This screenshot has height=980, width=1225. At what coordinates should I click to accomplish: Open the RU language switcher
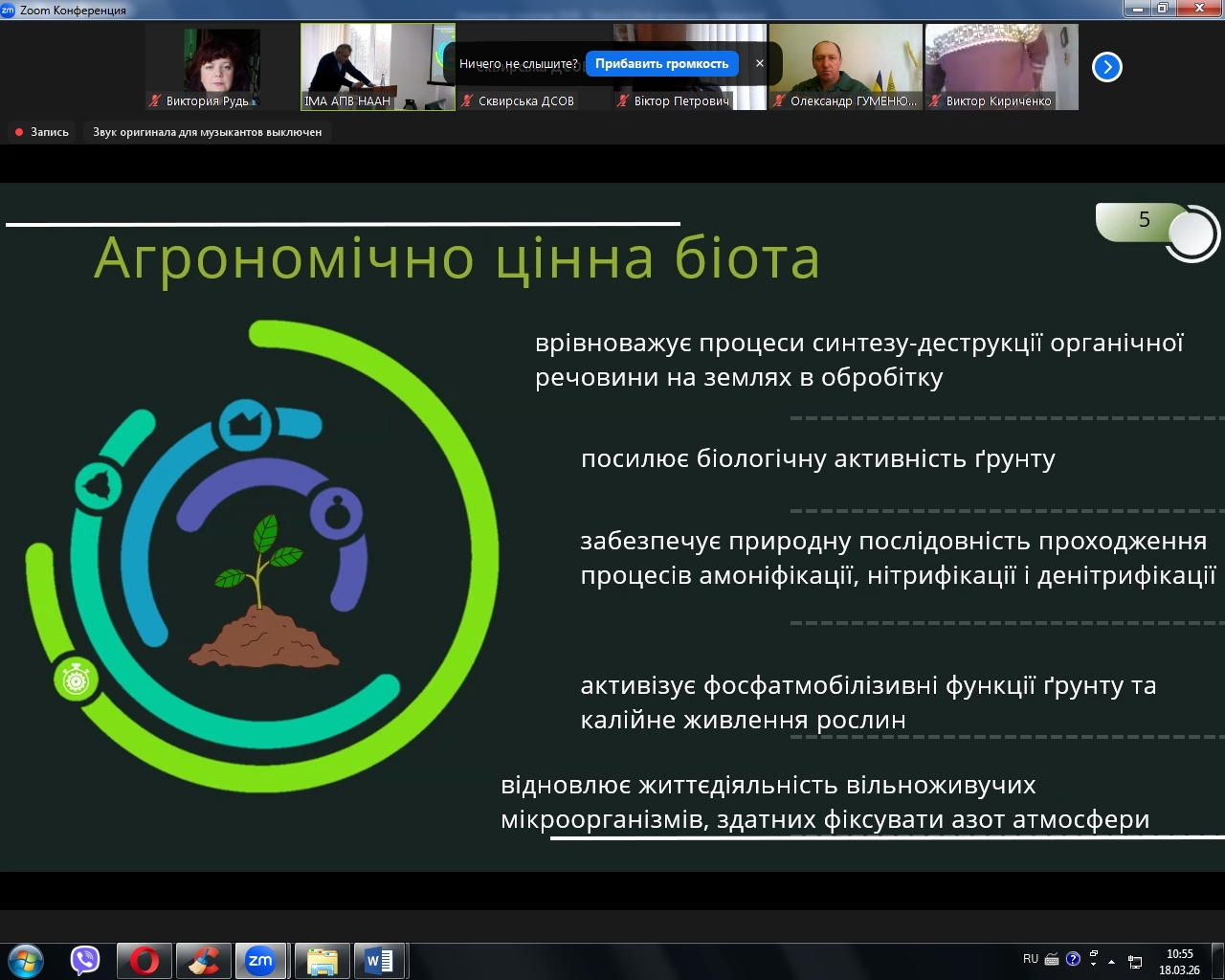1030,959
